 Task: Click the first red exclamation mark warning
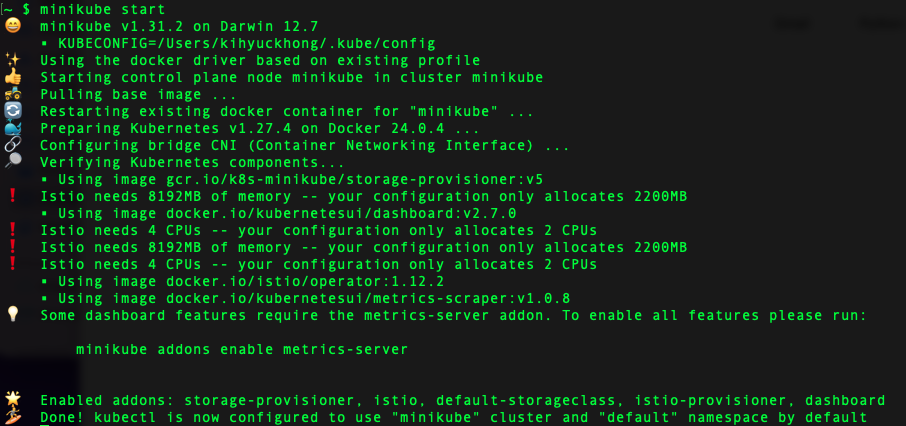[x=13, y=196]
